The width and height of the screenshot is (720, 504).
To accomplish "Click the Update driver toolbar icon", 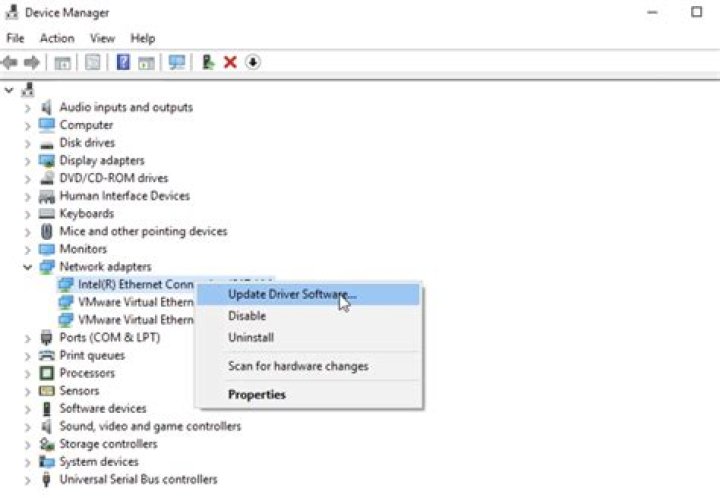I will (x=208, y=62).
